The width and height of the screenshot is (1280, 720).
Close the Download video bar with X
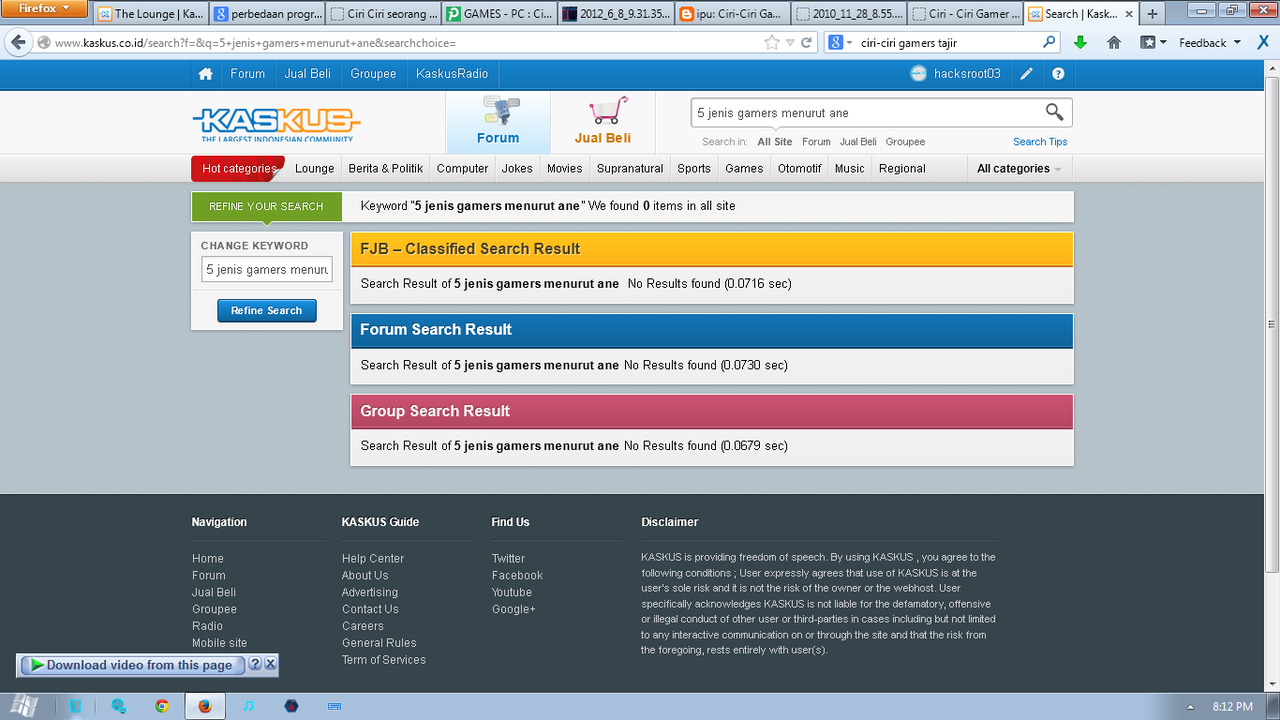click(x=270, y=664)
